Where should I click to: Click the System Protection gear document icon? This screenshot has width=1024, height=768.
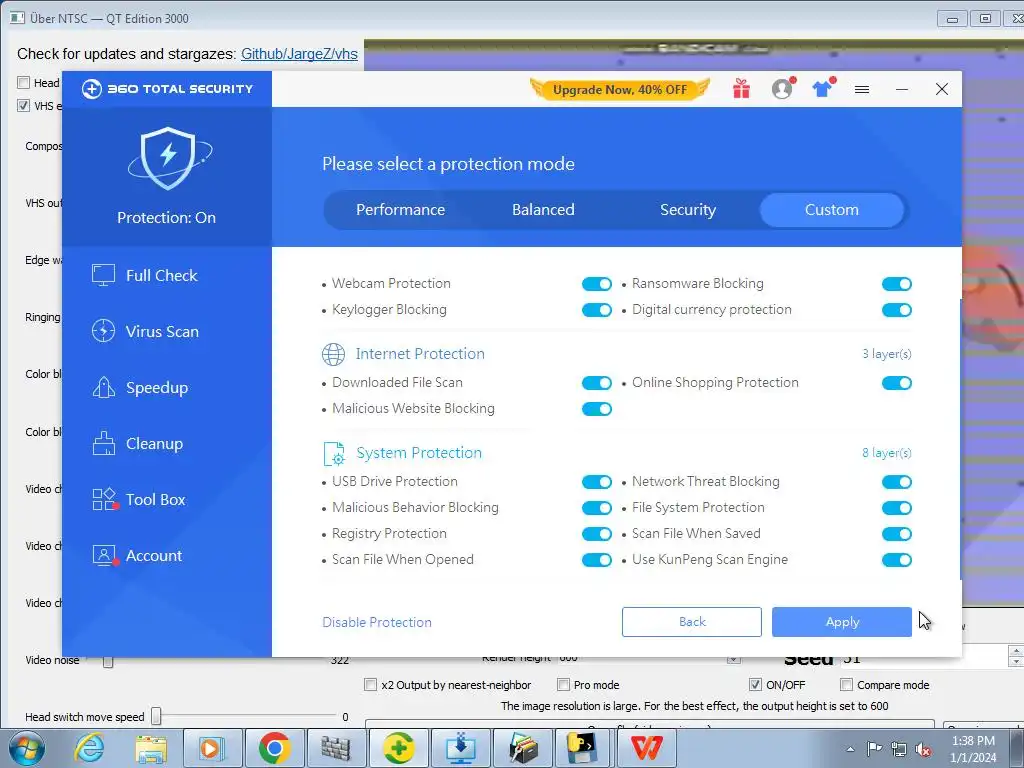click(x=334, y=453)
